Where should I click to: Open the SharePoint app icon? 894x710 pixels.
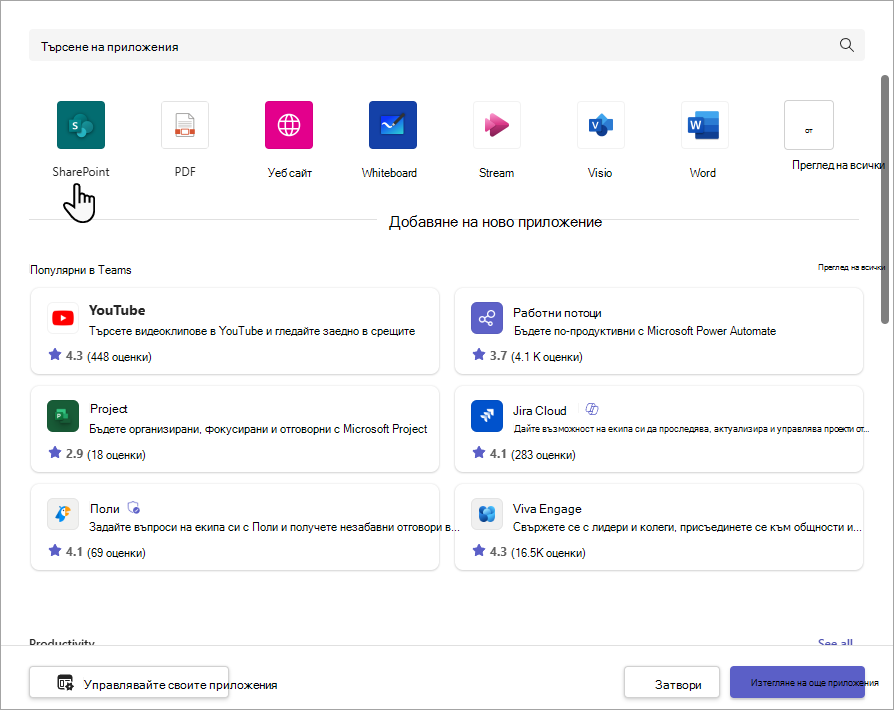[81, 125]
